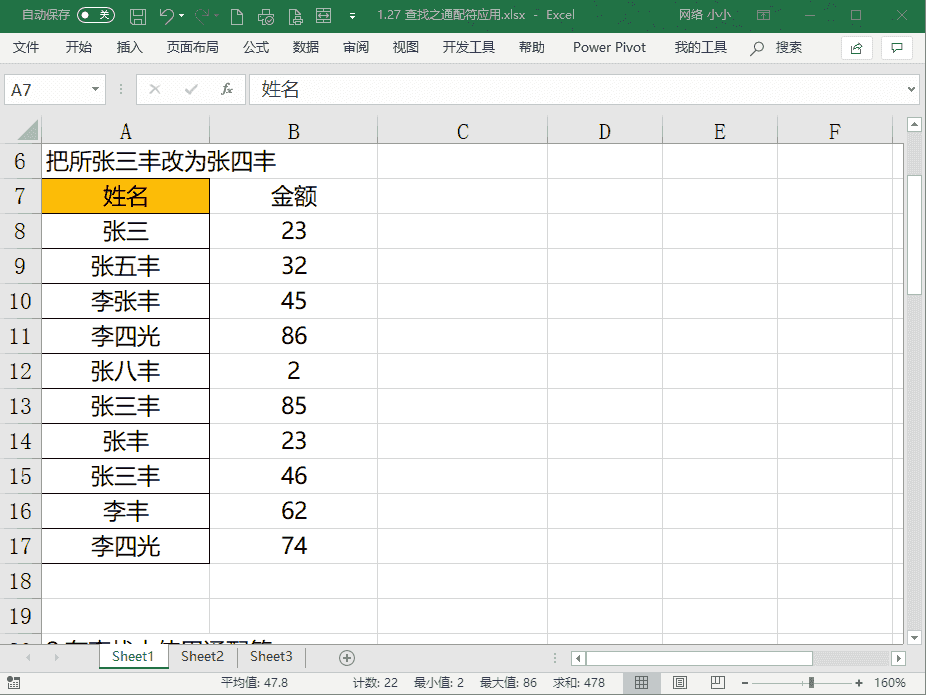Click the Insert Function fx icon
The height and width of the screenshot is (695, 926).
coord(227,90)
